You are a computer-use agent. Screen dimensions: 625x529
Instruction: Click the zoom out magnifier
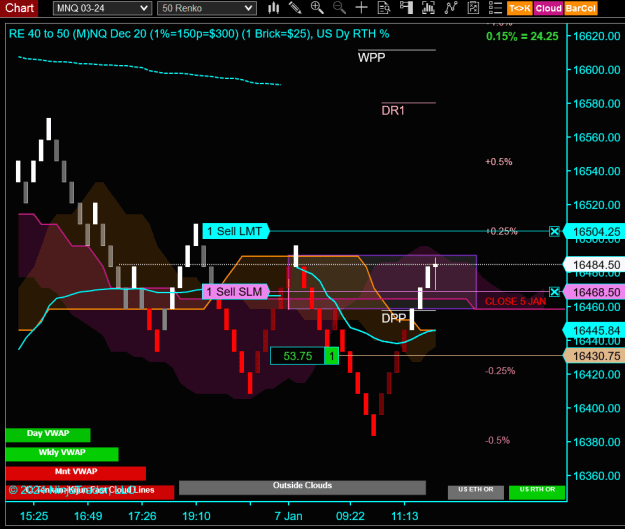[x=339, y=8]
